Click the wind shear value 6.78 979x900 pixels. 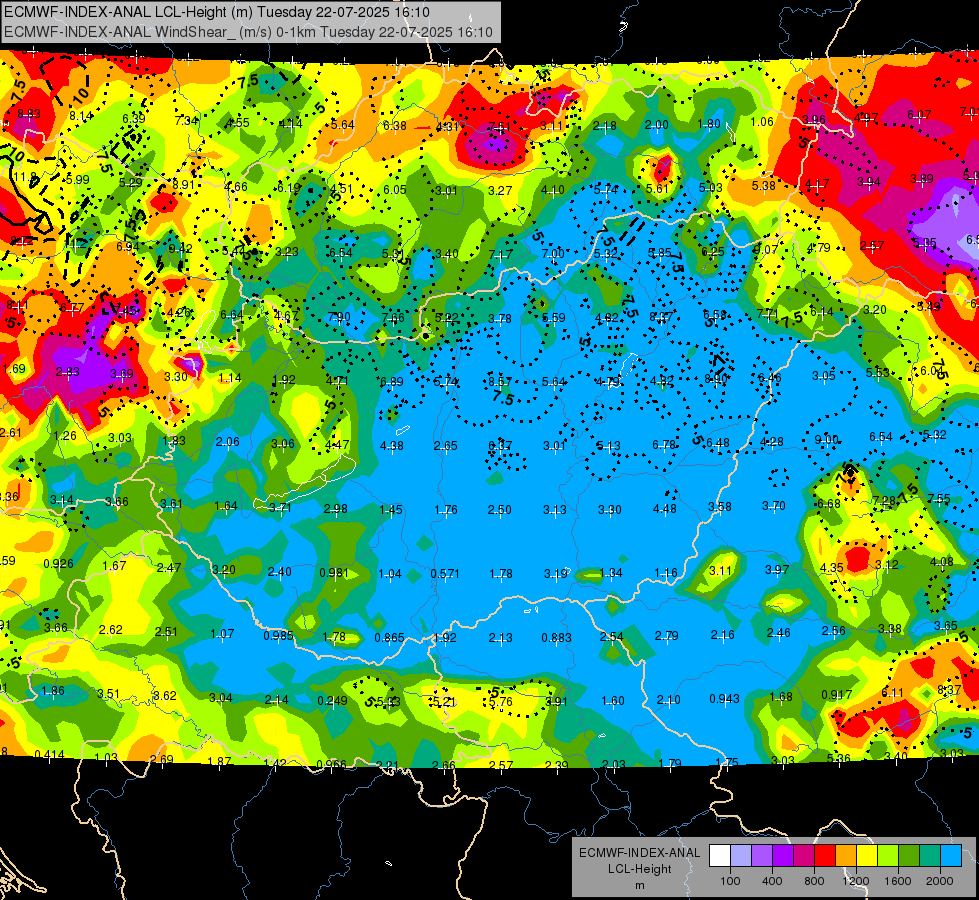pyautogui.click(x=664, y=444)
